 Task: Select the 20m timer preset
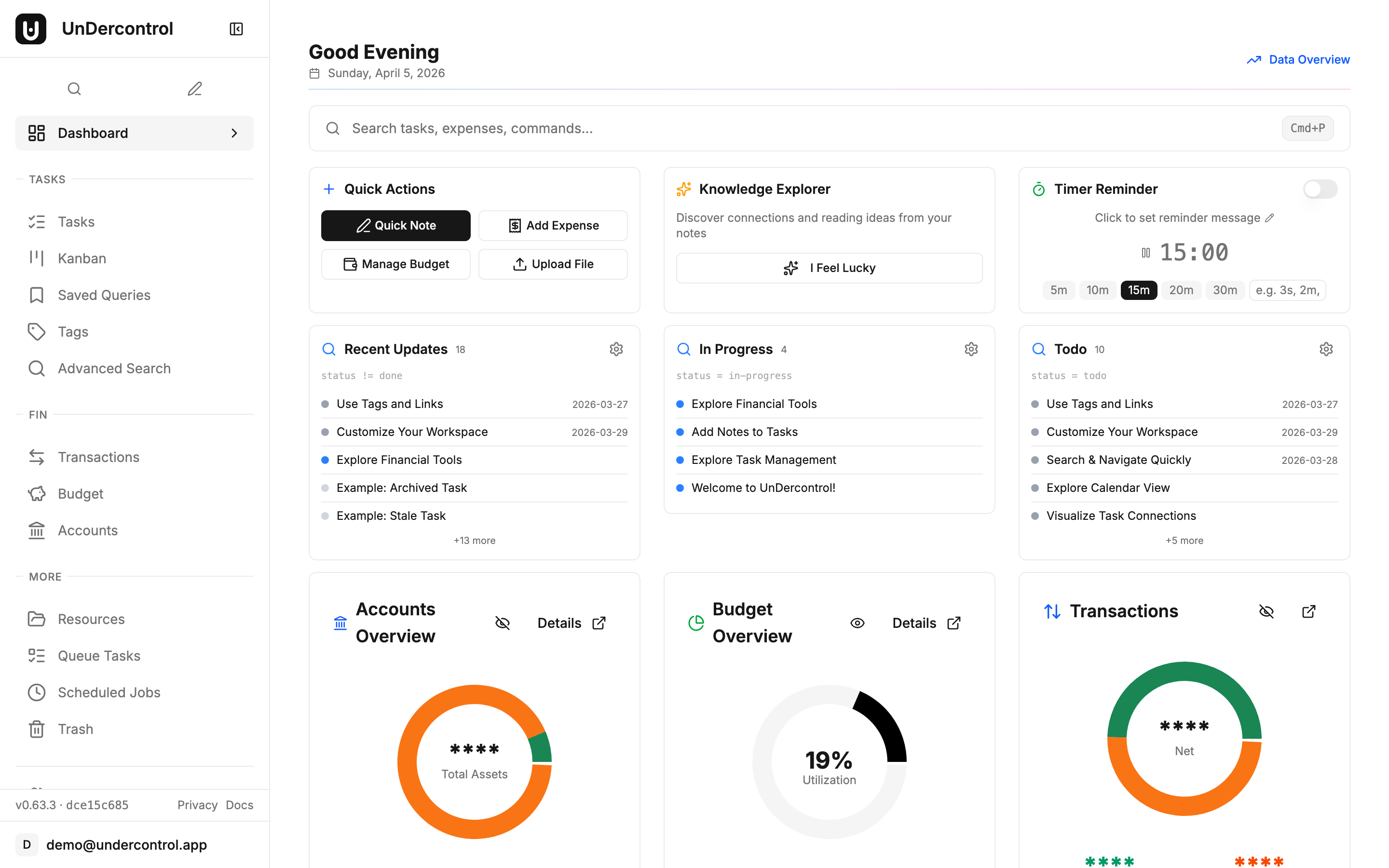pyautogui.click(x=1182, y=290)
